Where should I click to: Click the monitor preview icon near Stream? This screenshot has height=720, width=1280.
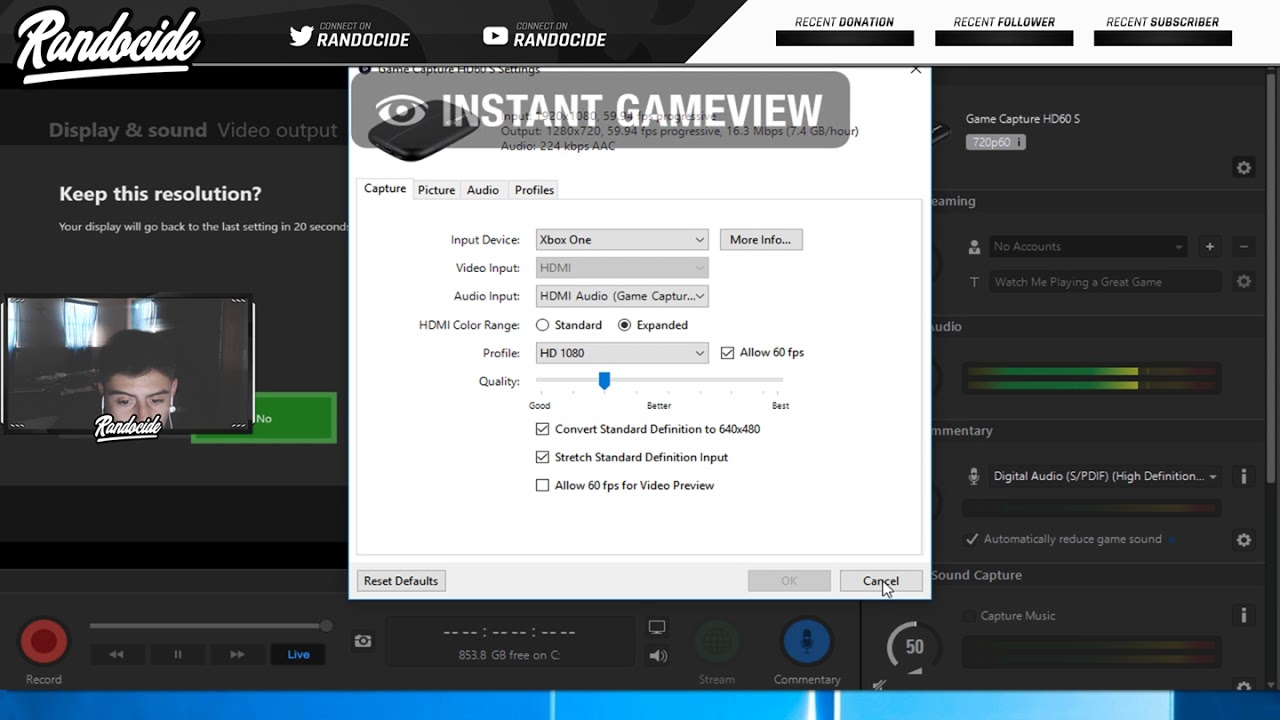(x=657, y=627)
